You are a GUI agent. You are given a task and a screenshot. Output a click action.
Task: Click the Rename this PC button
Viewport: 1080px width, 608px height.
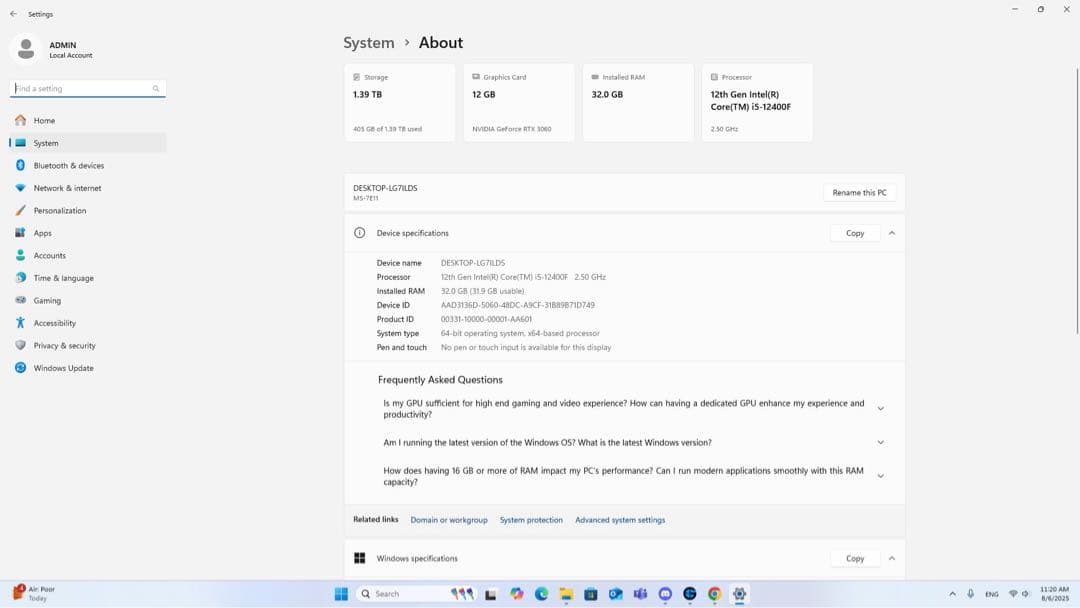click(x=858, y=191)
